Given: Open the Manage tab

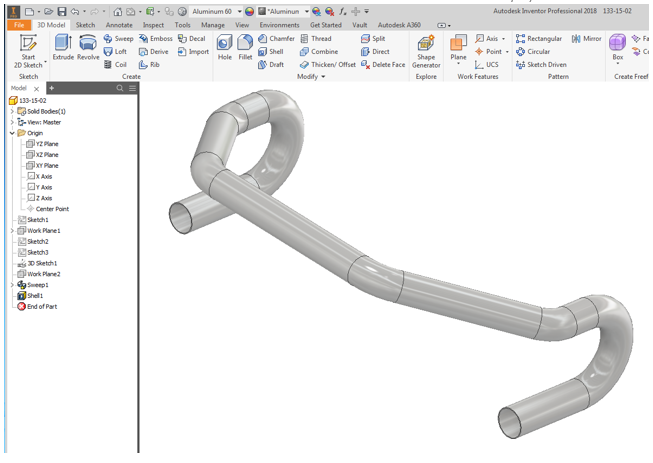Looking at the screenshot, I should [x=213, y=25].
